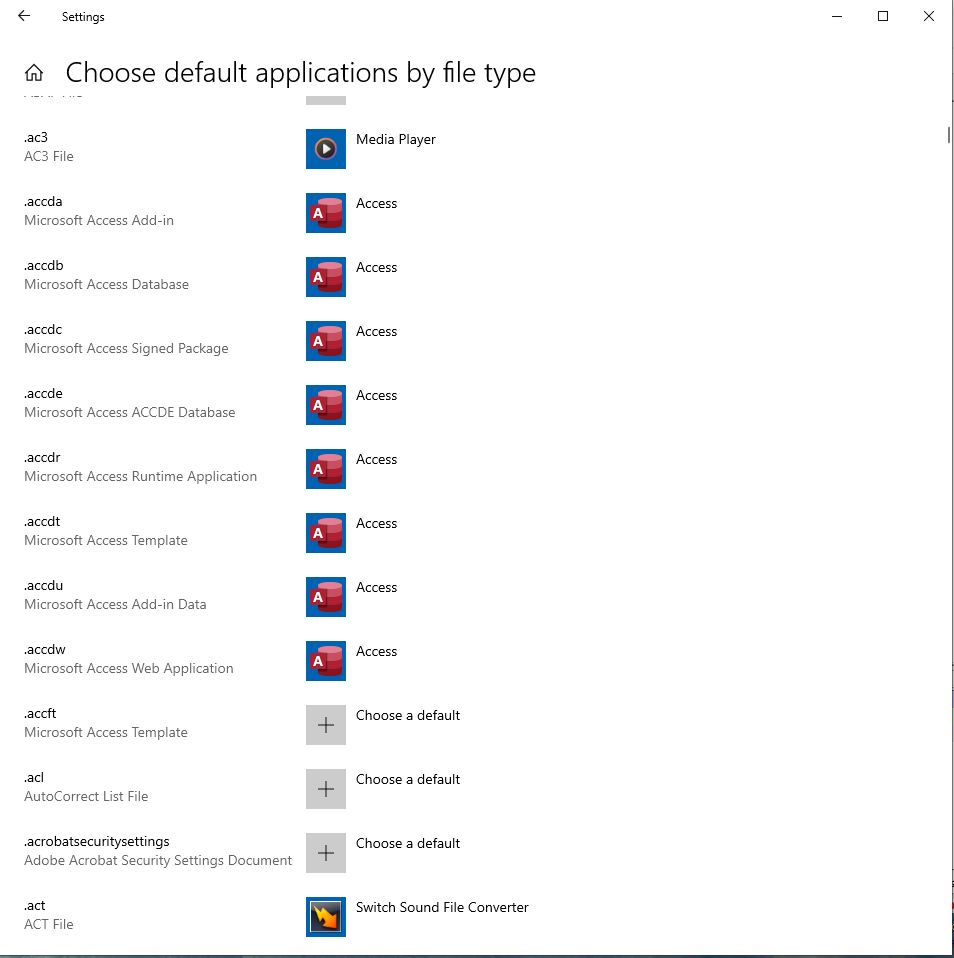Choose a default for .acrobatsecuritysettings
The width and height of the screenshot is (954, 958).
(x=408, y=843)
